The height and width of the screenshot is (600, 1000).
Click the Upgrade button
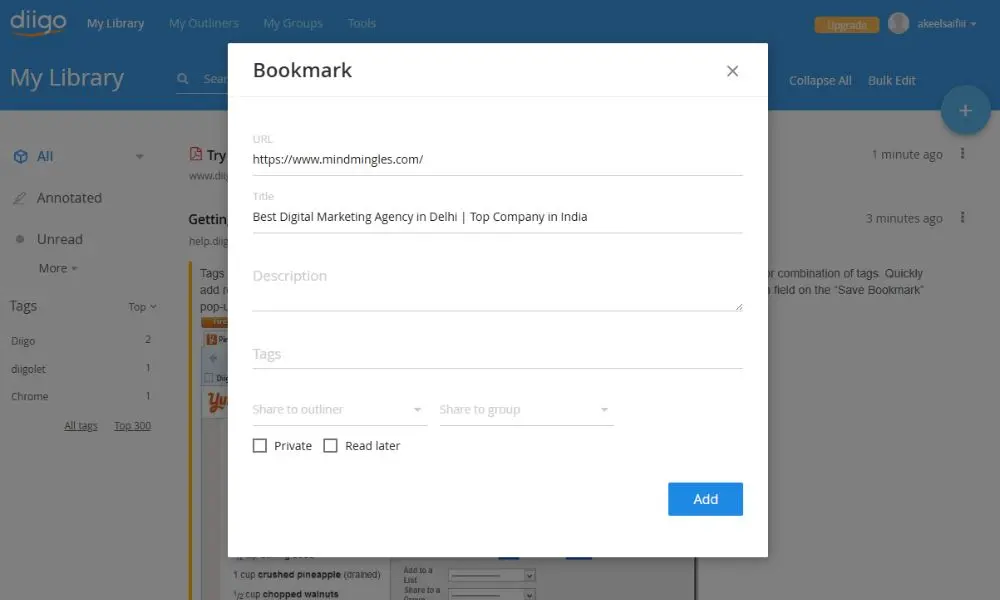pyautogui.click(x=846, y=25)
